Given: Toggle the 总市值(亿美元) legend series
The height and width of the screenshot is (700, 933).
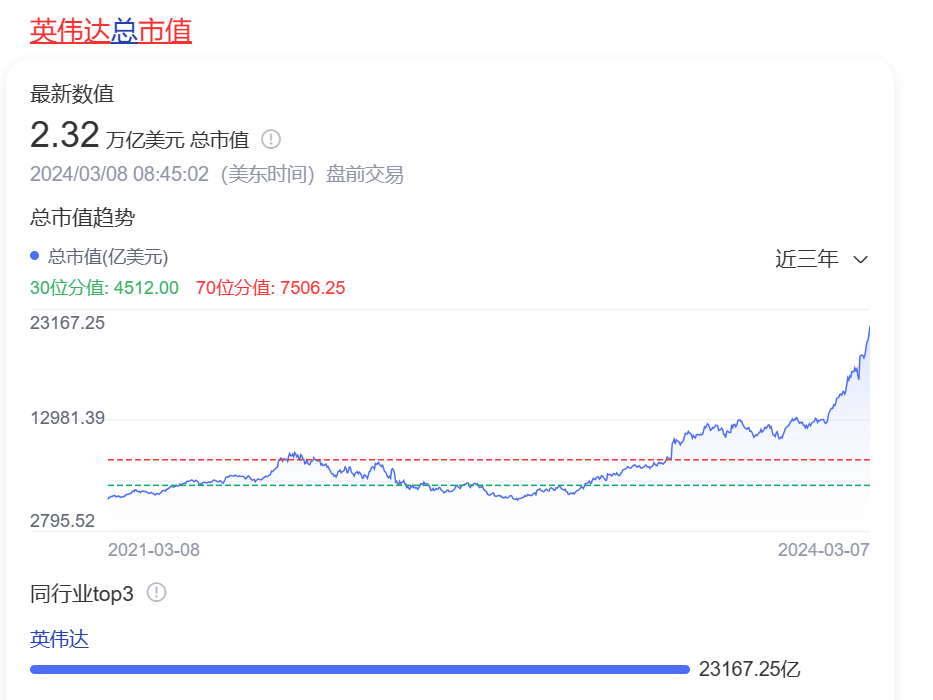Looking at the screenshot, I should 99,257.
